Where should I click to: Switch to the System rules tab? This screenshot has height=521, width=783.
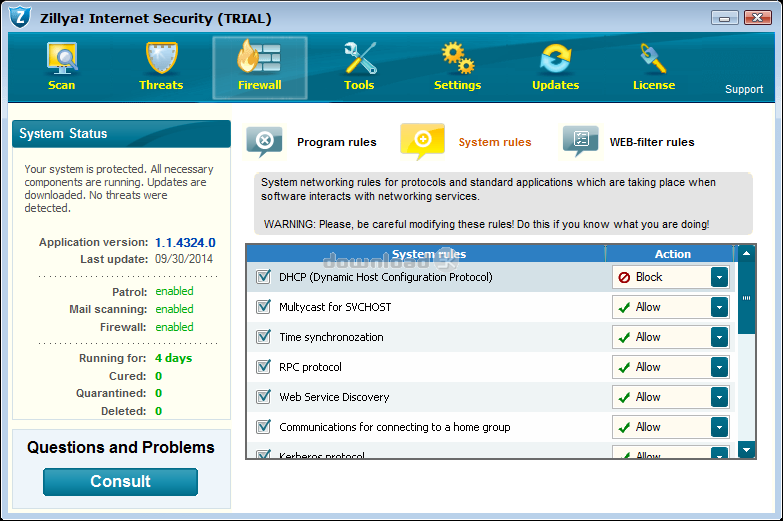pyautogui.click(x=495, y=142)
